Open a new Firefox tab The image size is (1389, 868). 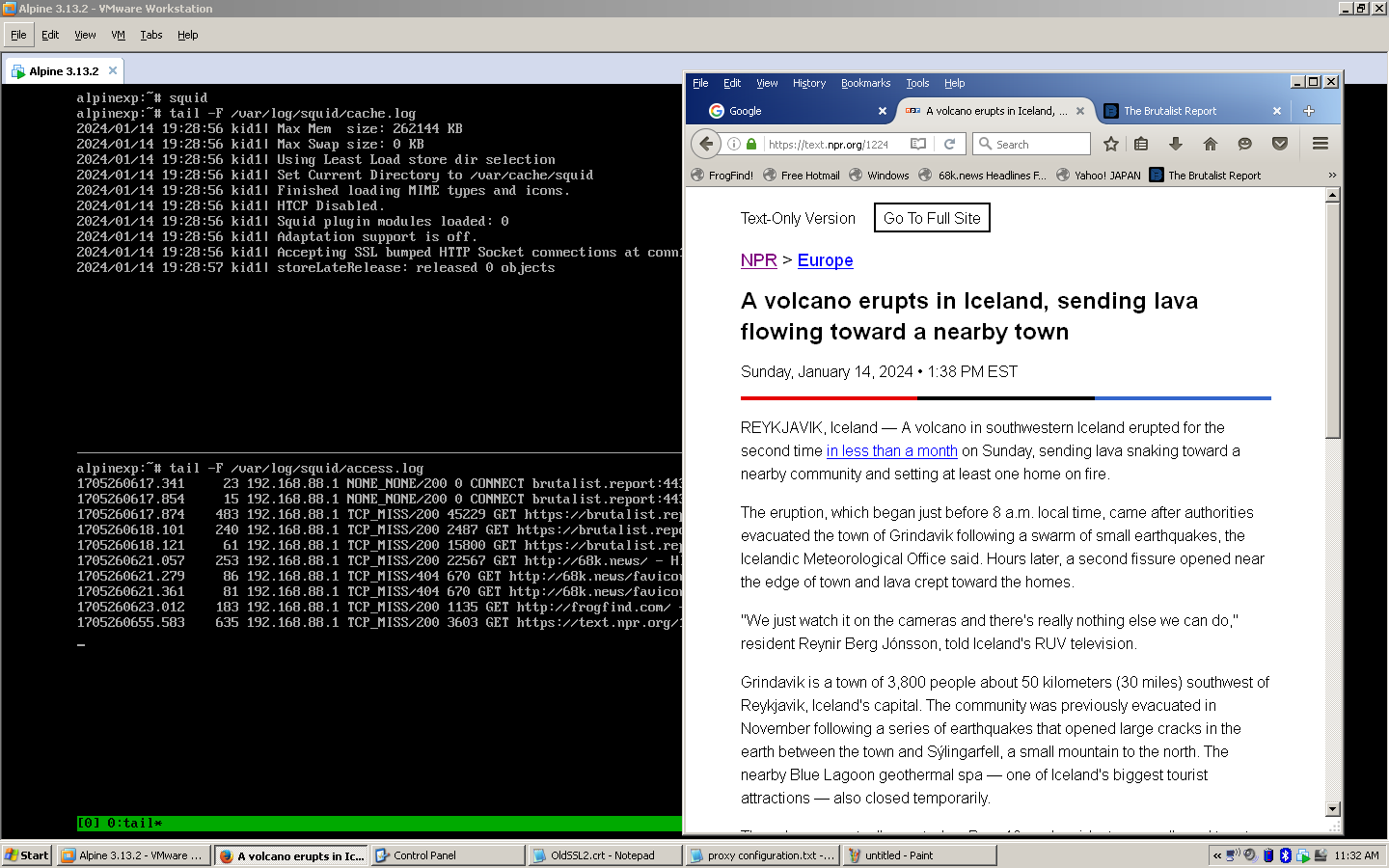(x=1309, y=111)
